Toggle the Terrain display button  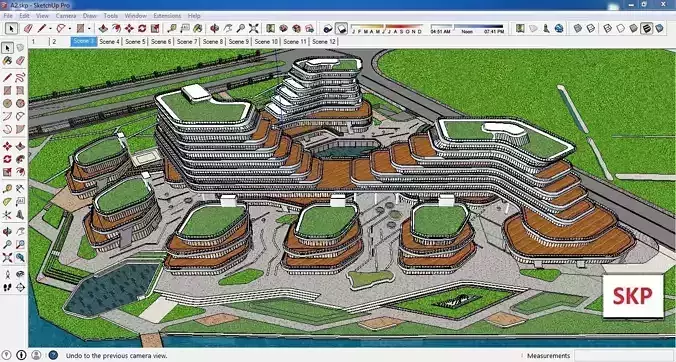[533, 28]
